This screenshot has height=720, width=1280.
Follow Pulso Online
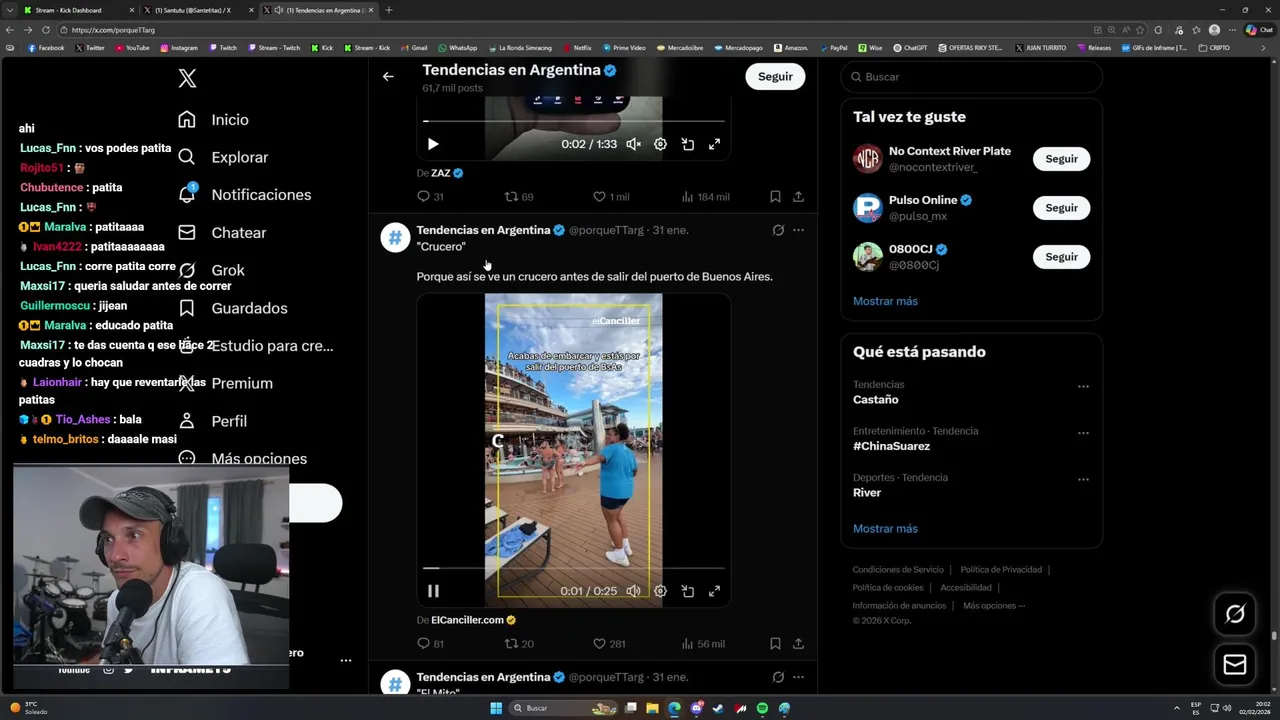pos(1061,208)
